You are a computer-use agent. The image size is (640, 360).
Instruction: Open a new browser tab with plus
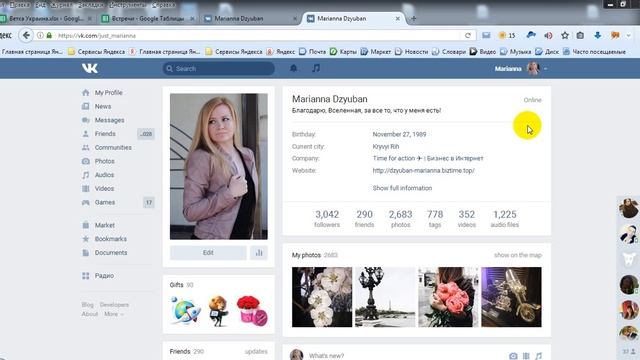coord(413,18)
